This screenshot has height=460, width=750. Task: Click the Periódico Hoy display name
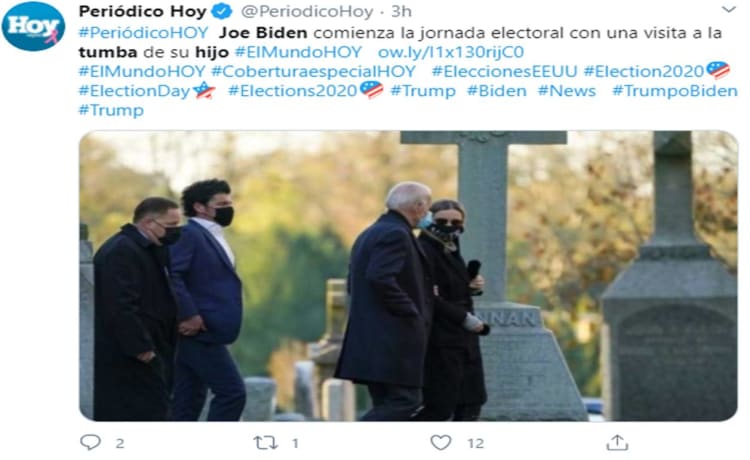tap(143, 11)
